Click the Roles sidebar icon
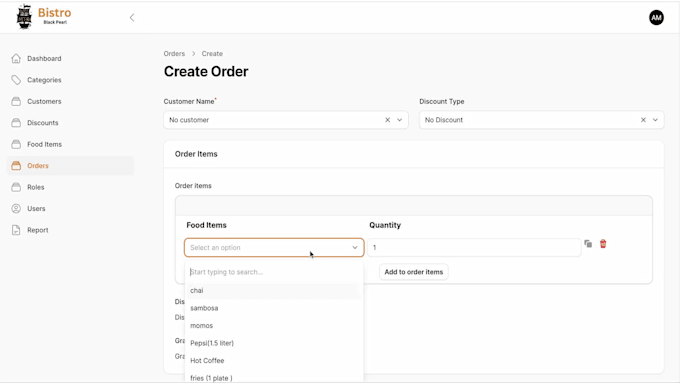The image size is (680, 383). coord(16,187)
